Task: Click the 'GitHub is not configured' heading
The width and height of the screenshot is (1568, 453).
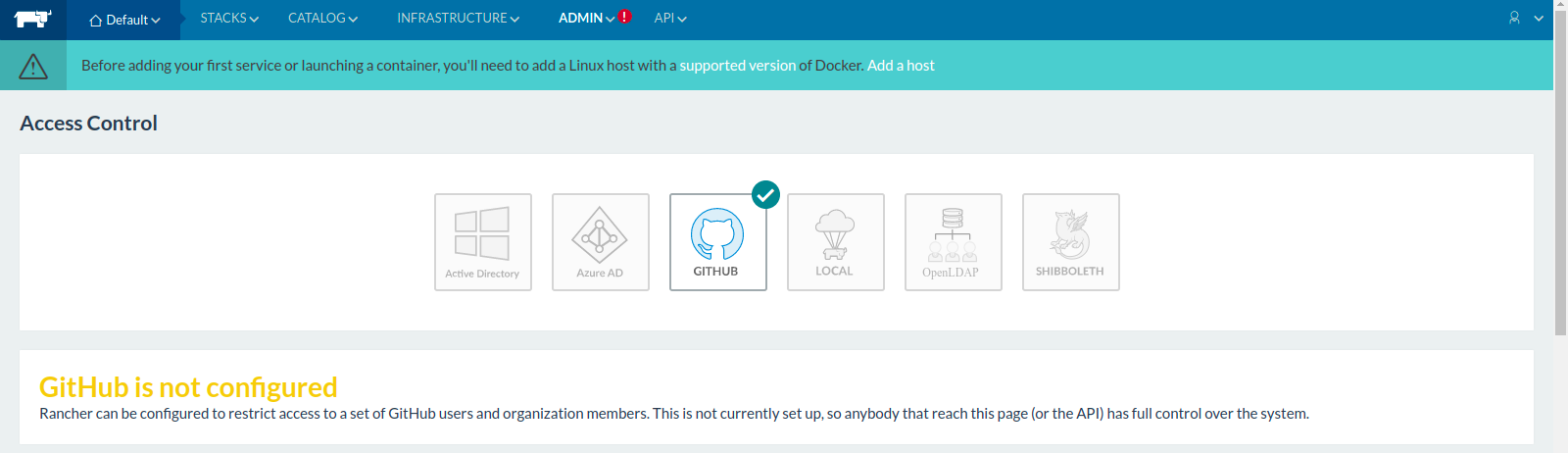Action: pyautogui.click(x=188, y=387)
